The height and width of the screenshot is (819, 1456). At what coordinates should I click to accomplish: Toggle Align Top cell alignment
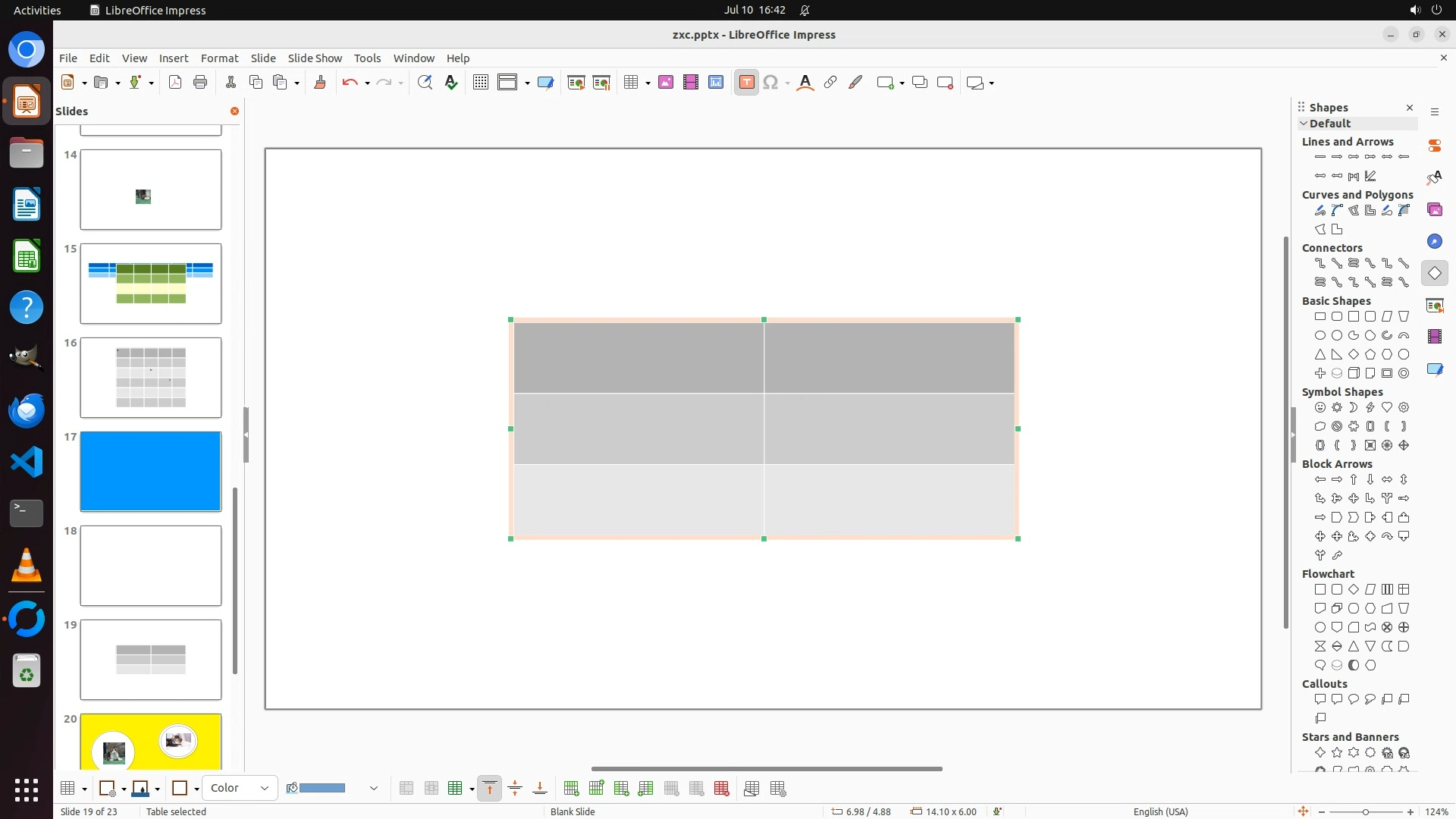(490, 789)
